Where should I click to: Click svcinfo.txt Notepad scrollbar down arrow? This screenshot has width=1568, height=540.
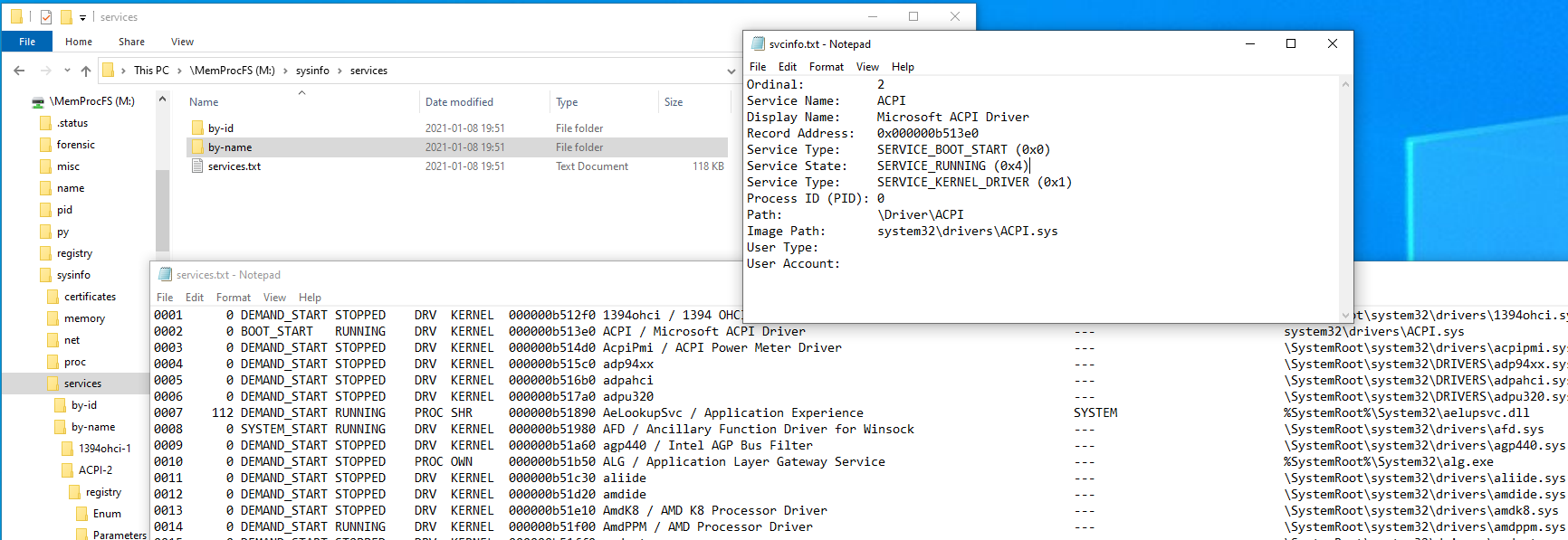(1345, 316)
